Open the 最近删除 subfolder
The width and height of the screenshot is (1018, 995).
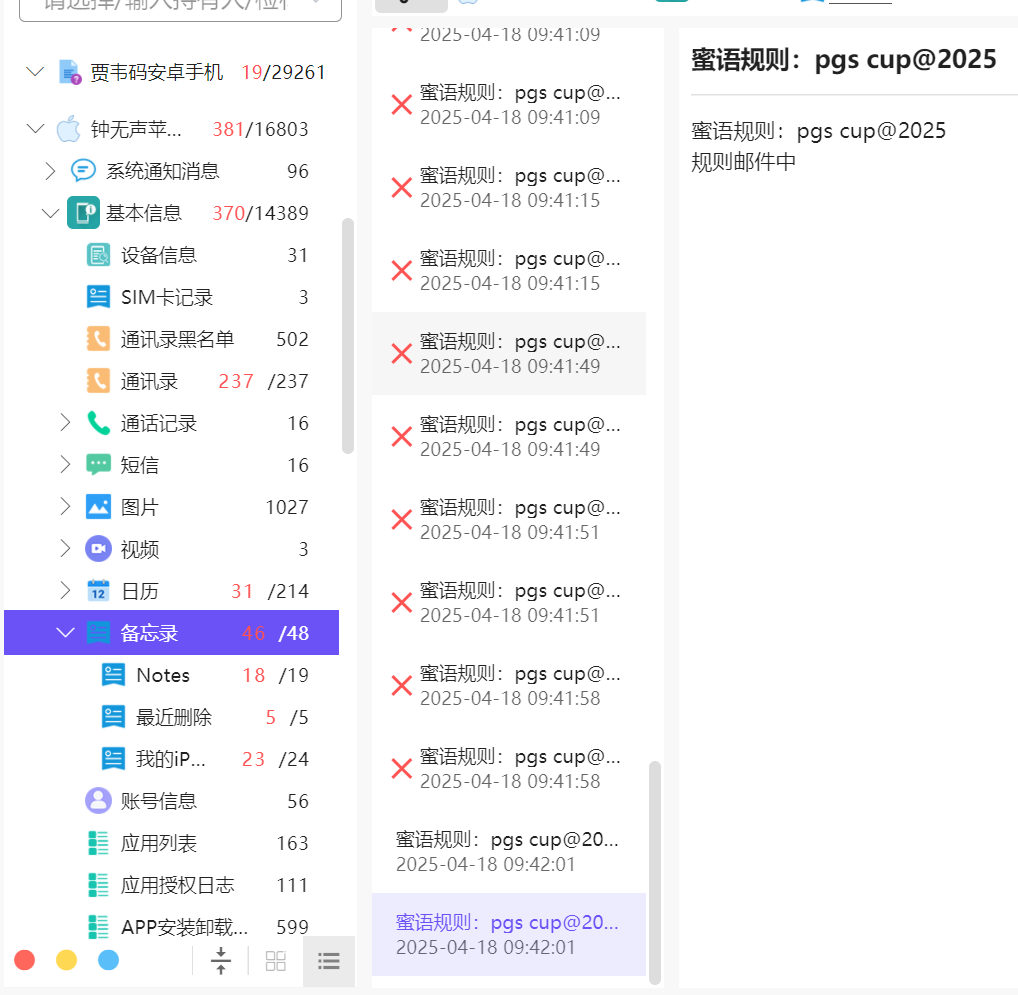coord(174,717)
